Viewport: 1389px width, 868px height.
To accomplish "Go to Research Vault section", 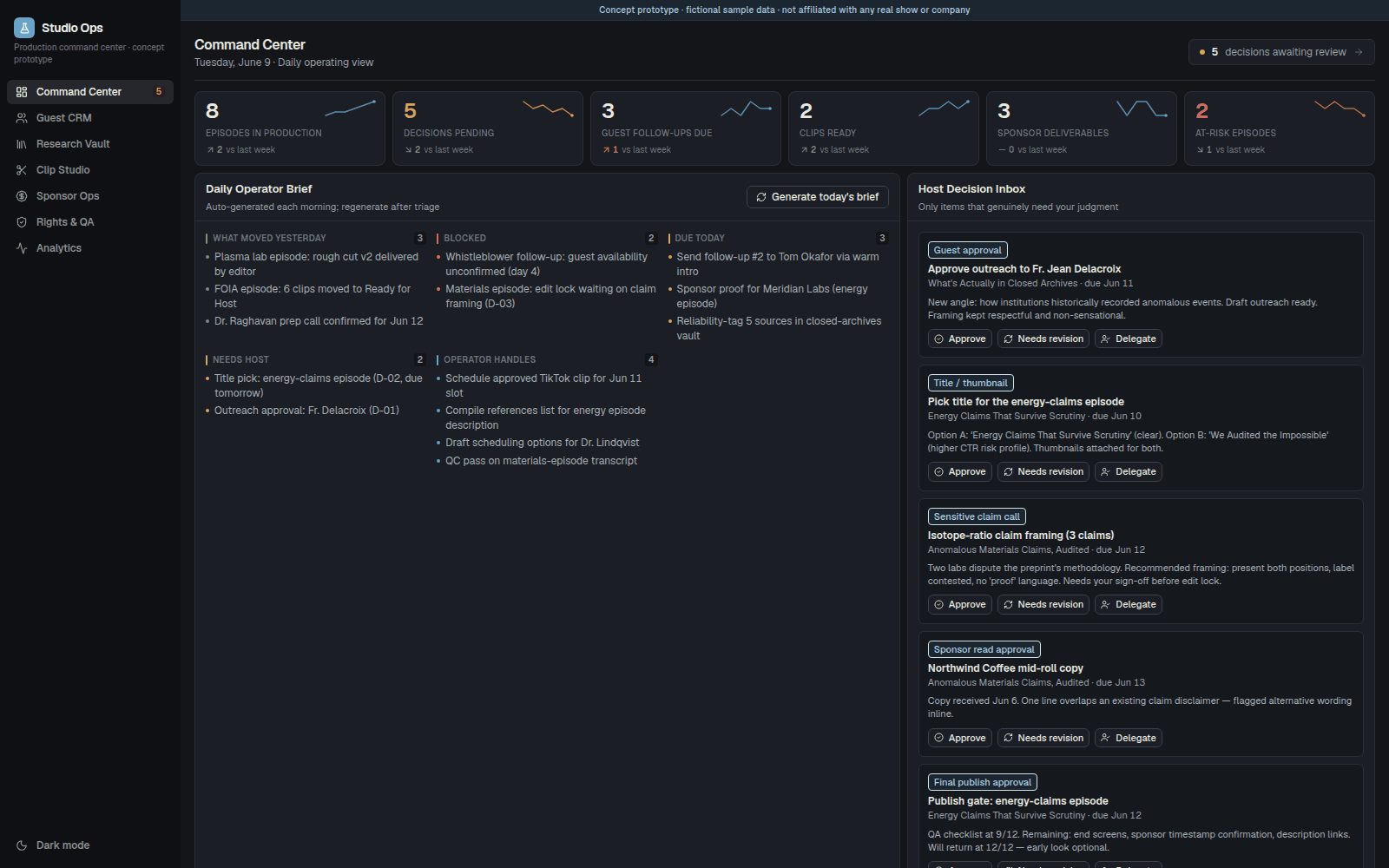I will (x=90, y=144).
